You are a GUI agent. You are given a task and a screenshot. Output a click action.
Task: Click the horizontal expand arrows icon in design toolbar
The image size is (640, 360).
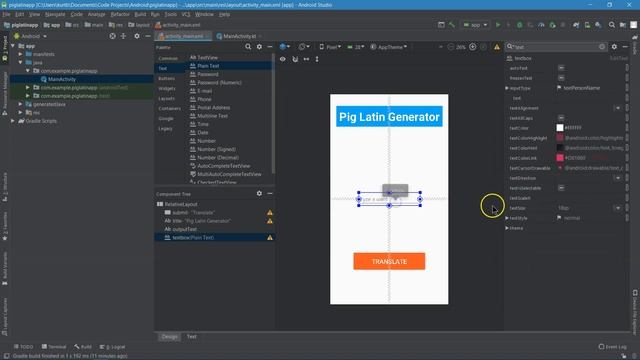click(306, 59)
